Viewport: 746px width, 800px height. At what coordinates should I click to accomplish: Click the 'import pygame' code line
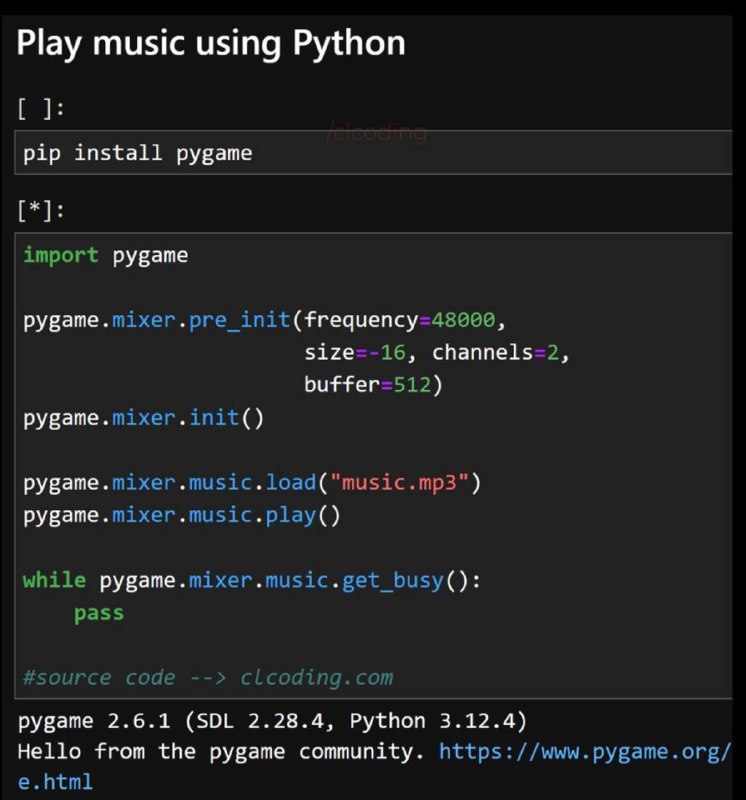tap(106, 255)
